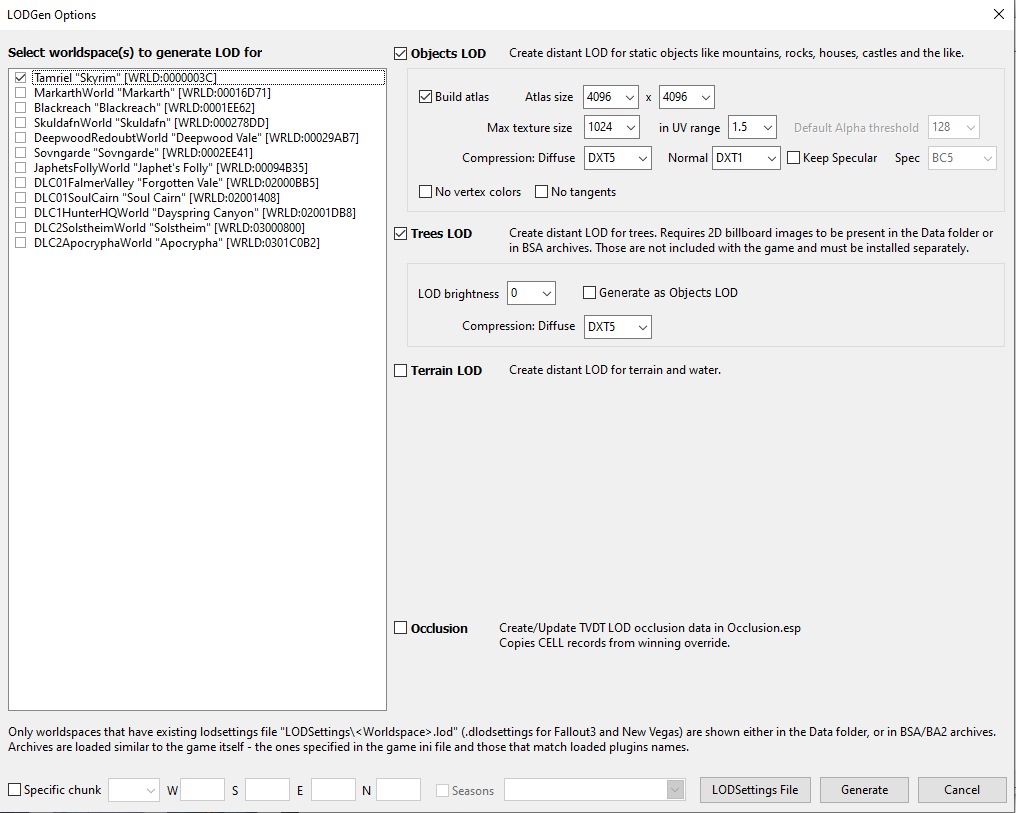Screen dimensions: 1016x813
Task: Enable the No vertex colors option
Action: tap(426, 192)
